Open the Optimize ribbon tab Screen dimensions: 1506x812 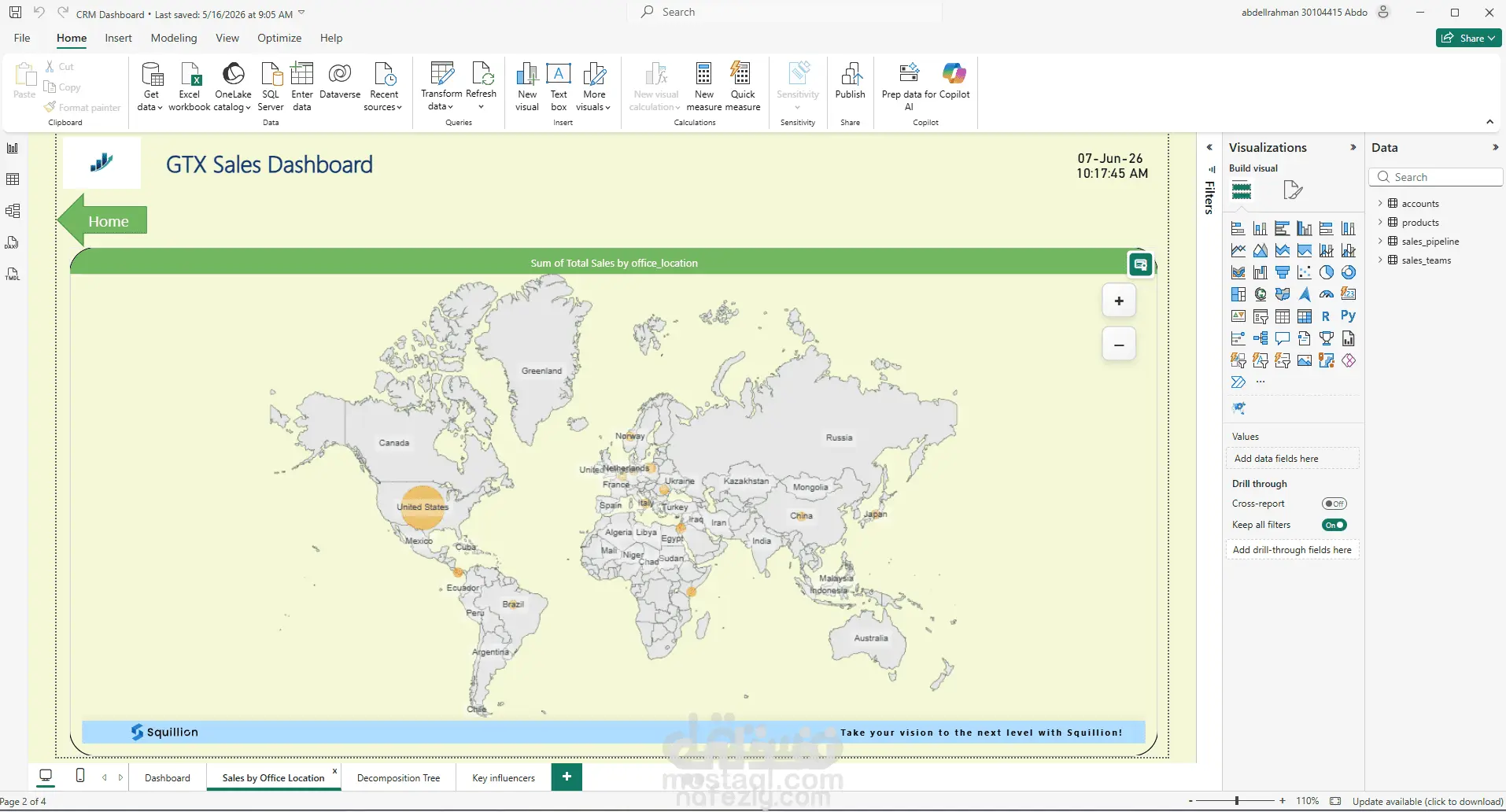coord(279,38)
